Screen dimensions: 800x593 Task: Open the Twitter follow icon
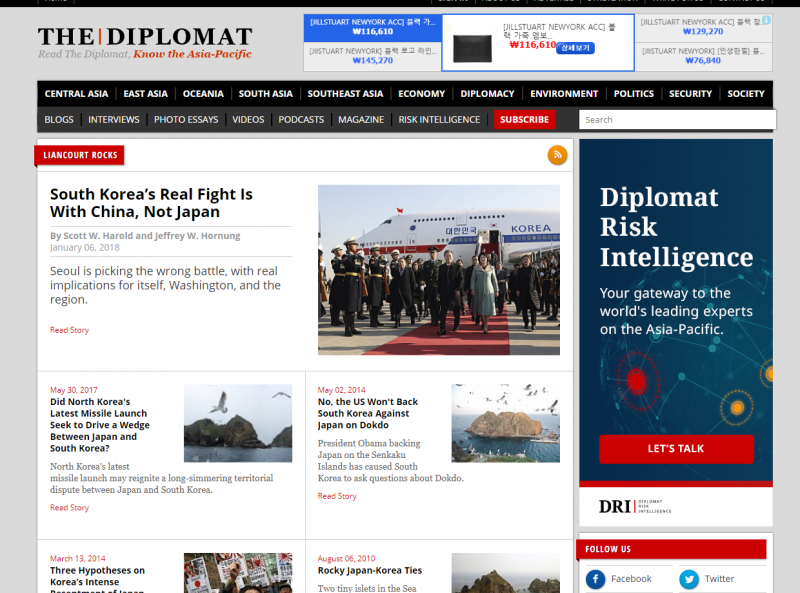click(x=689, y=579)
